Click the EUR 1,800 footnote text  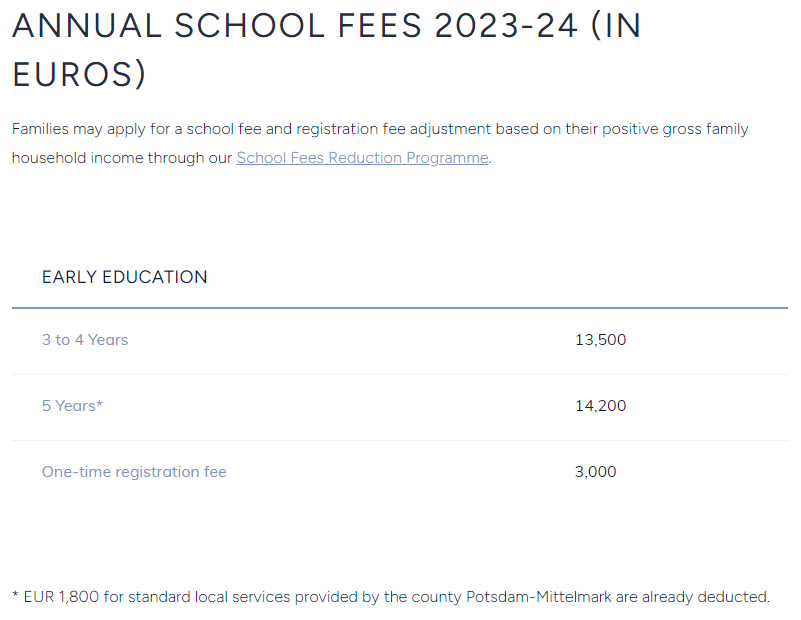pyautogui.click(x=391, y=597)
